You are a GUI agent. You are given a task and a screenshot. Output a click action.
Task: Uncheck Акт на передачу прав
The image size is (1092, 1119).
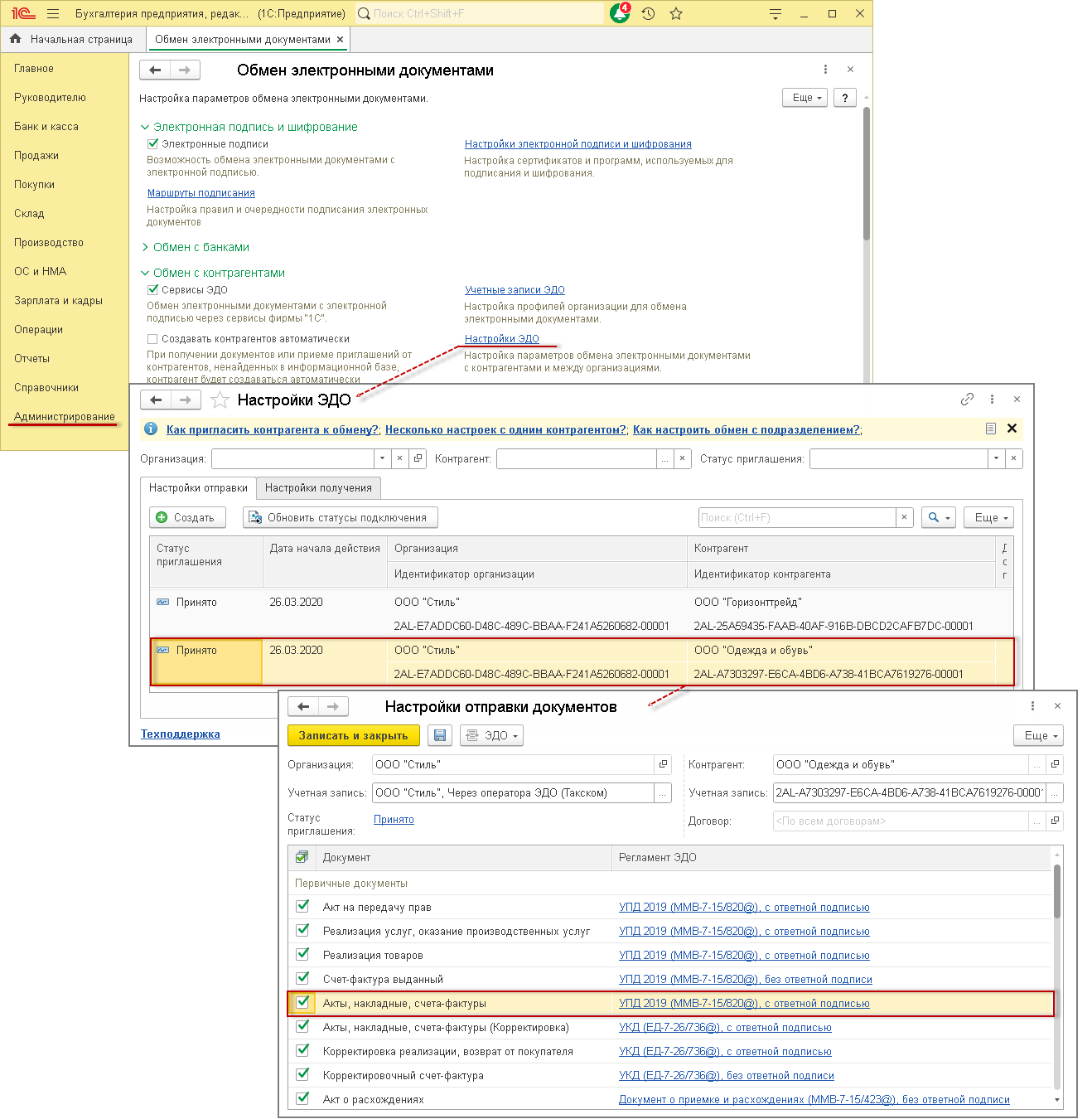303,906
